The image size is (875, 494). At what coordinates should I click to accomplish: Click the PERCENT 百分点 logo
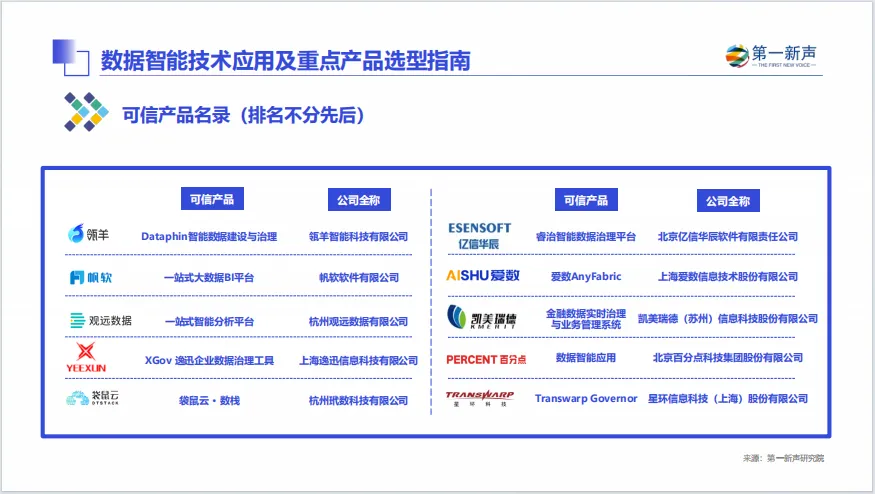tap(486, 359)
